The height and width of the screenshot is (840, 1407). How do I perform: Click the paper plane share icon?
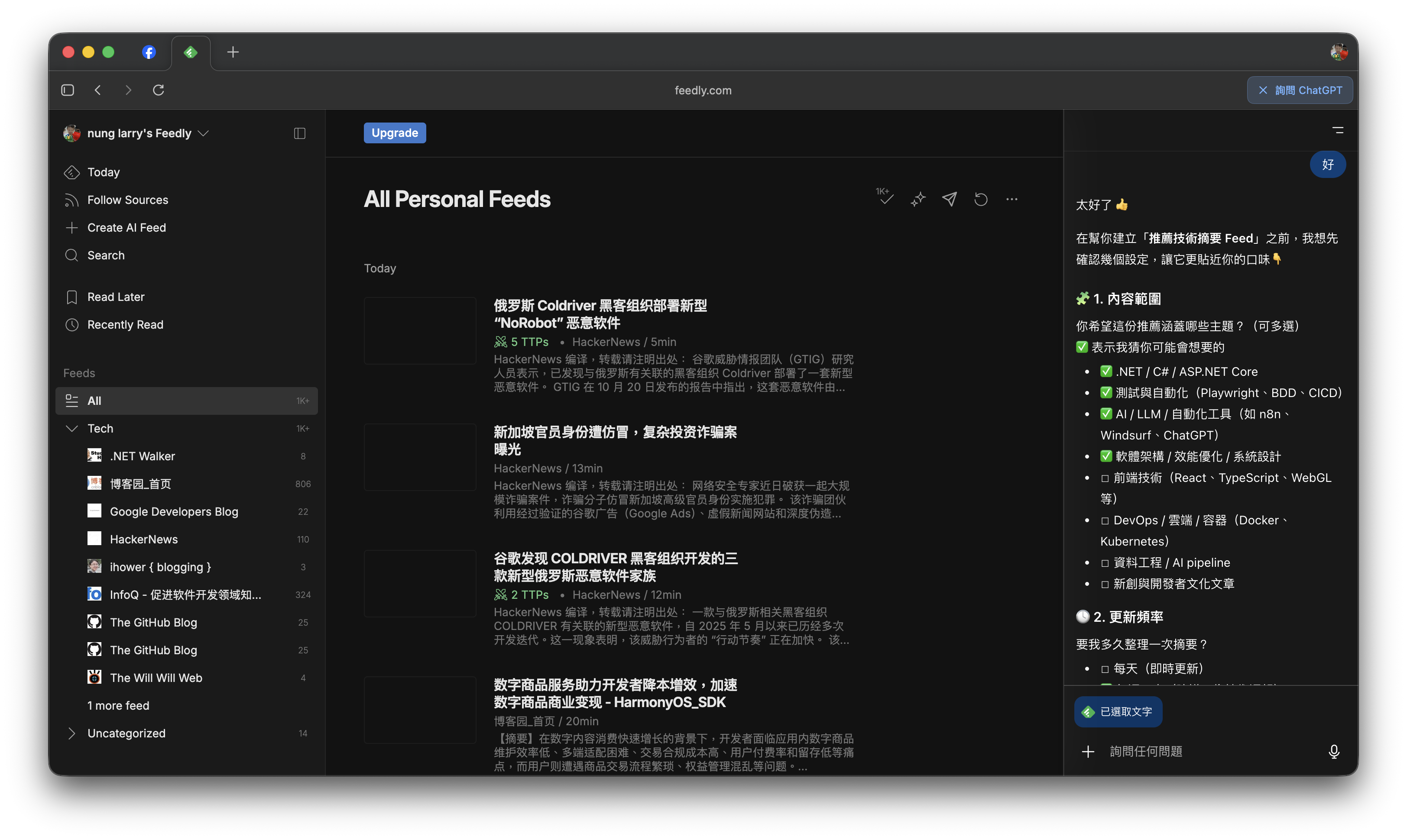click(950, 199)
